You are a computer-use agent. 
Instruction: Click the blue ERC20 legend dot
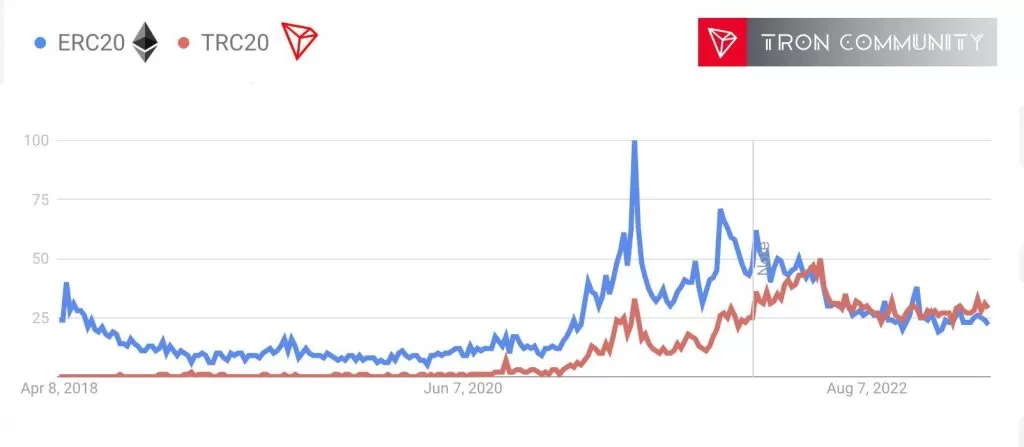(x=41, y=43)
